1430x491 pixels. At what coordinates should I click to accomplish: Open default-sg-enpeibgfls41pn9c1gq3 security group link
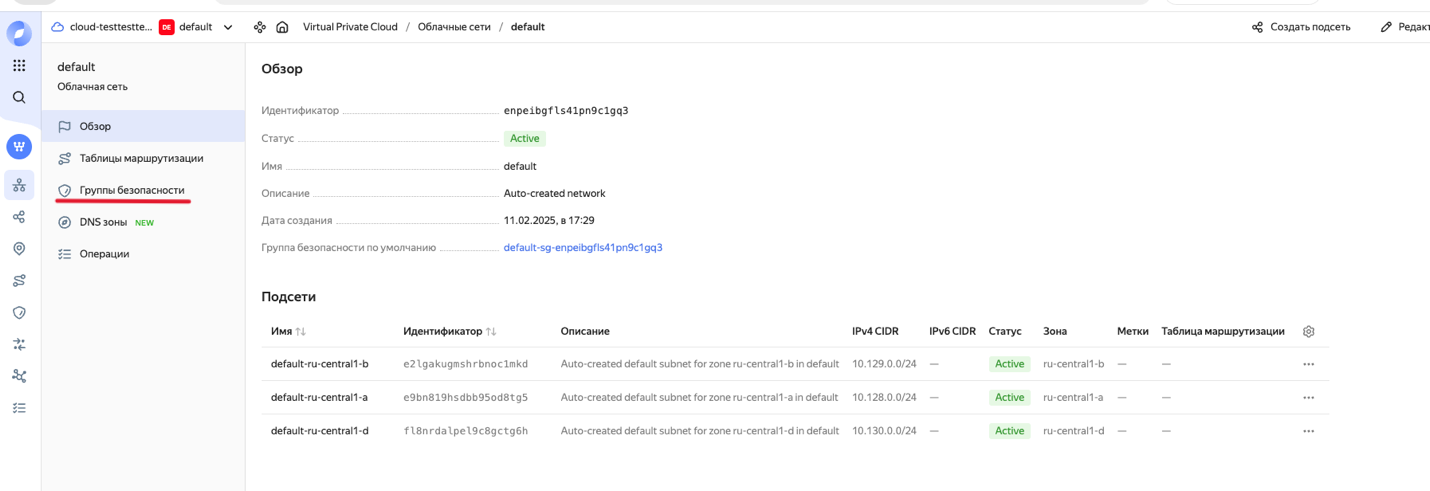click(x=583, y=247)
